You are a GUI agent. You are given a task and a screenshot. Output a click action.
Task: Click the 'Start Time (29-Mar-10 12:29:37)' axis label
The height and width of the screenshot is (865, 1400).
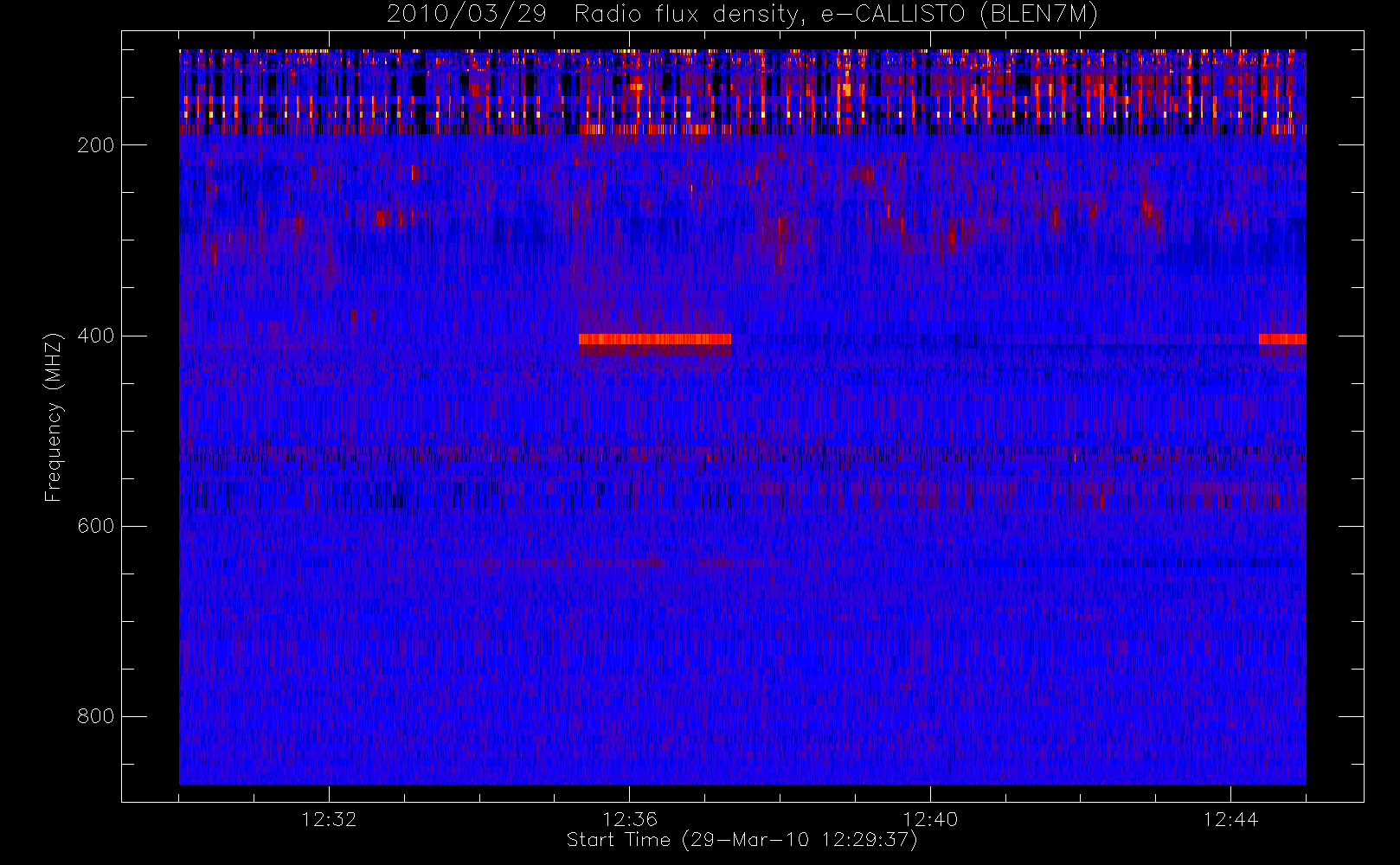coord(742,840)
